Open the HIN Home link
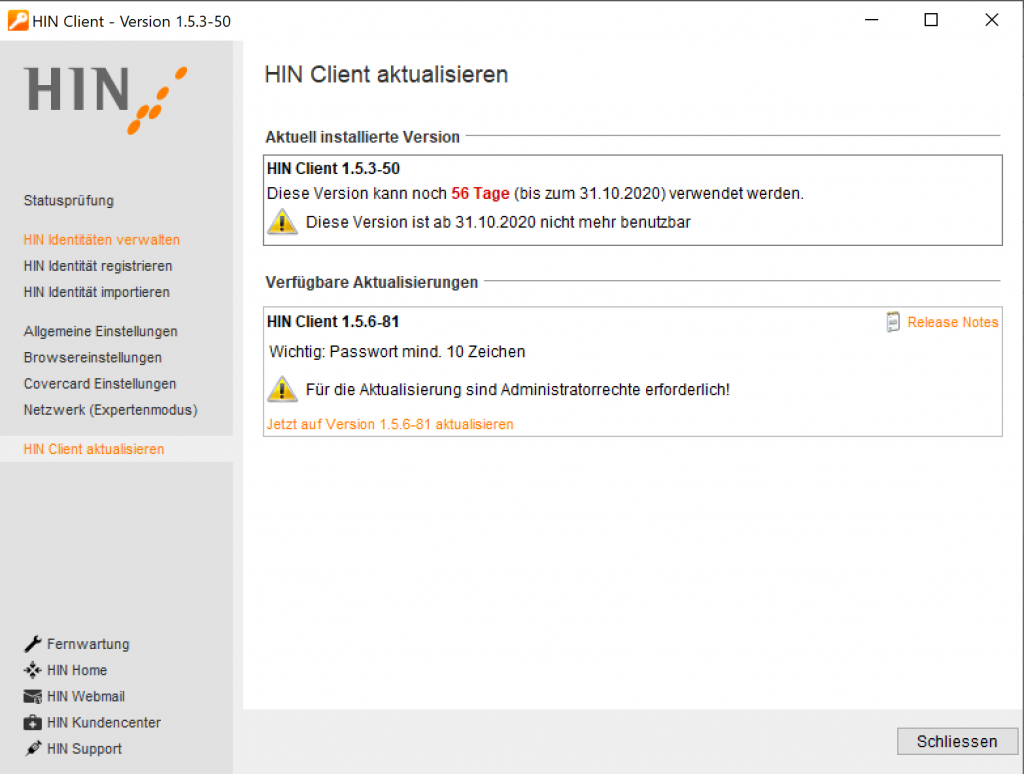This screenshot has width=1024, height=774. click(x=77, y=670)
